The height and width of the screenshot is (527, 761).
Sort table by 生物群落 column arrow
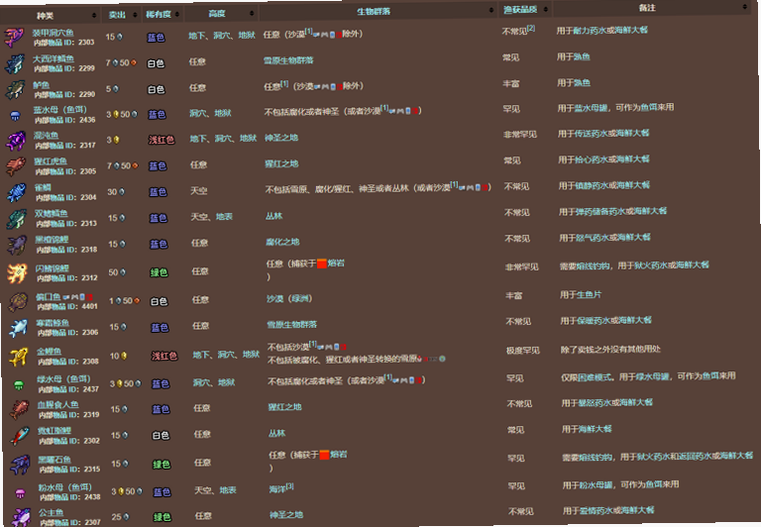click(x=492, y=10)
